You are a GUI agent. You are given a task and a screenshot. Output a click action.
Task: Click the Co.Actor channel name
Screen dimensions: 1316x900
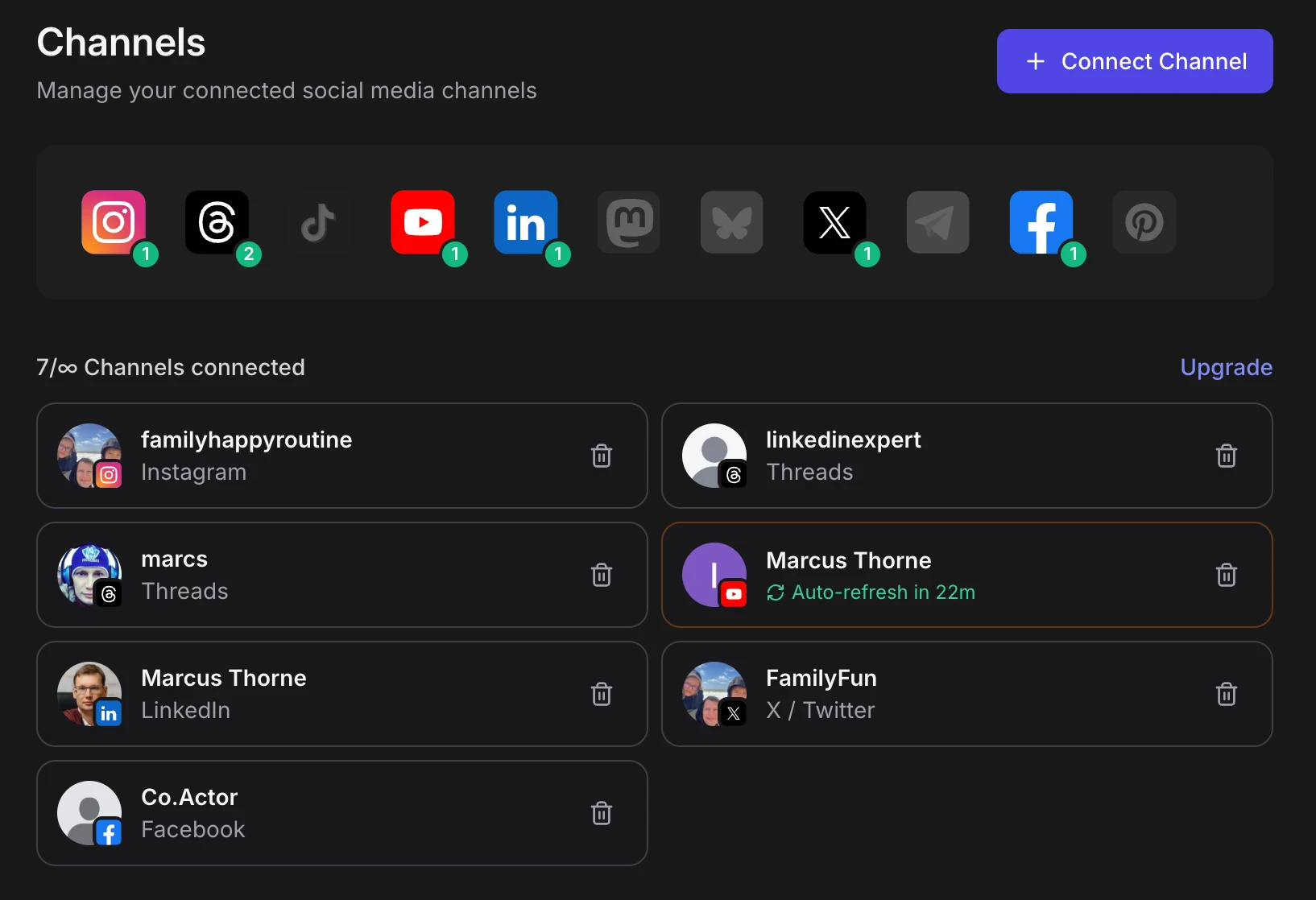189,797
